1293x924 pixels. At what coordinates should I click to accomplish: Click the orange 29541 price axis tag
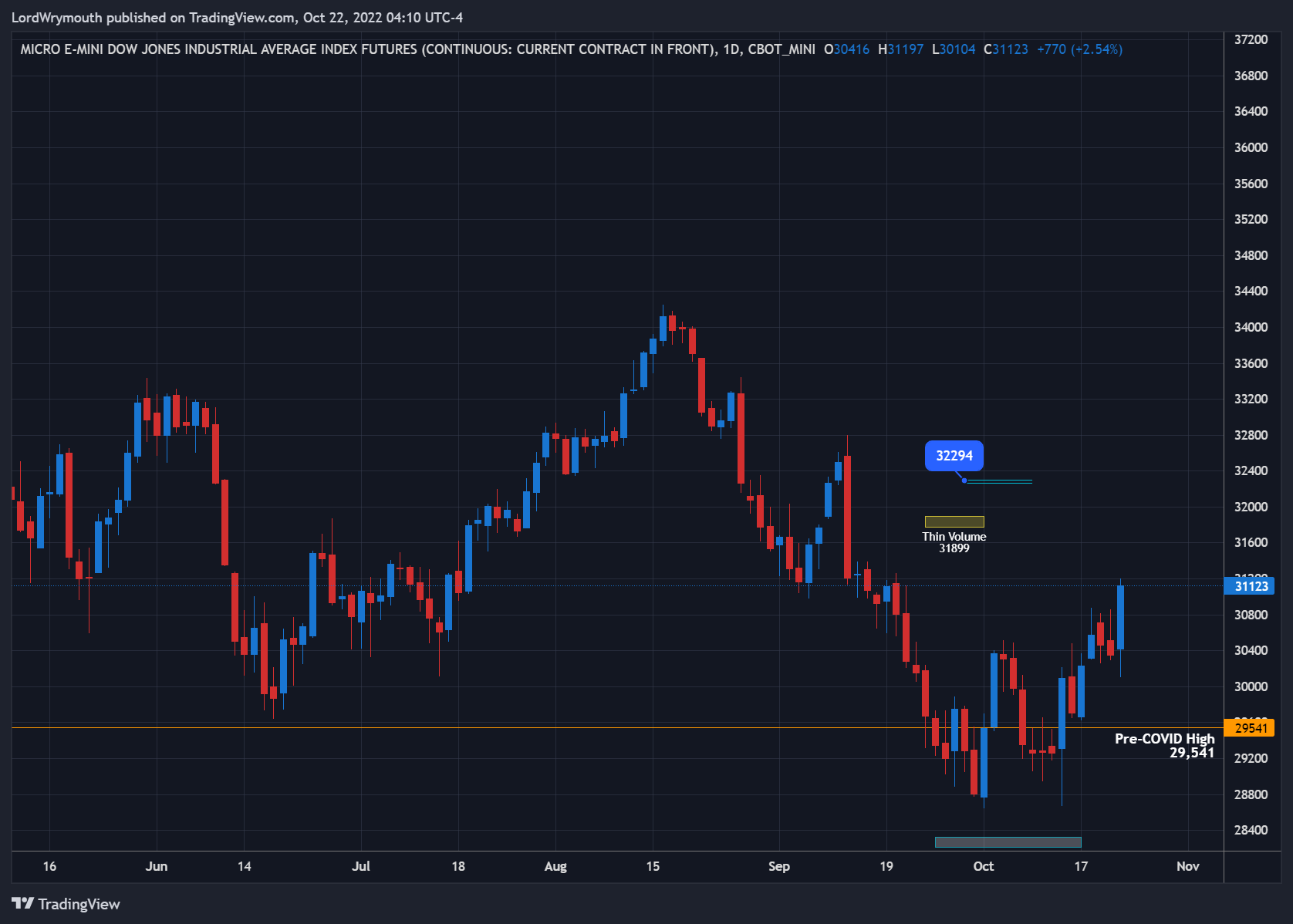(x=1250, y=728)
